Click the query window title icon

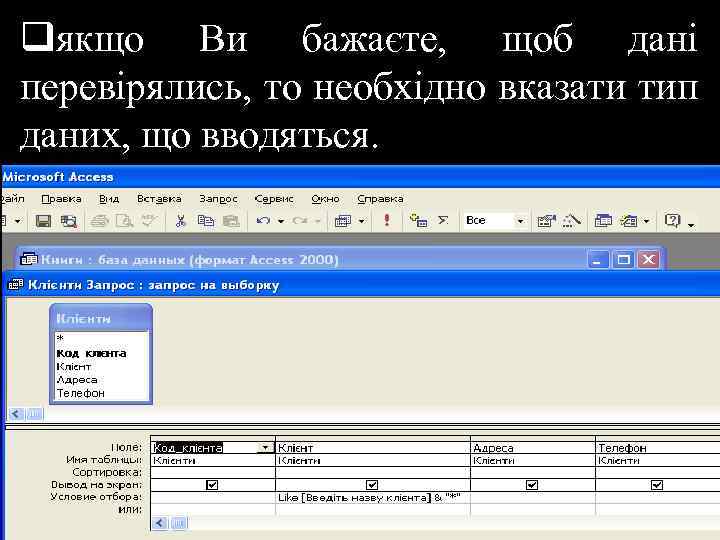pos(16,285)
